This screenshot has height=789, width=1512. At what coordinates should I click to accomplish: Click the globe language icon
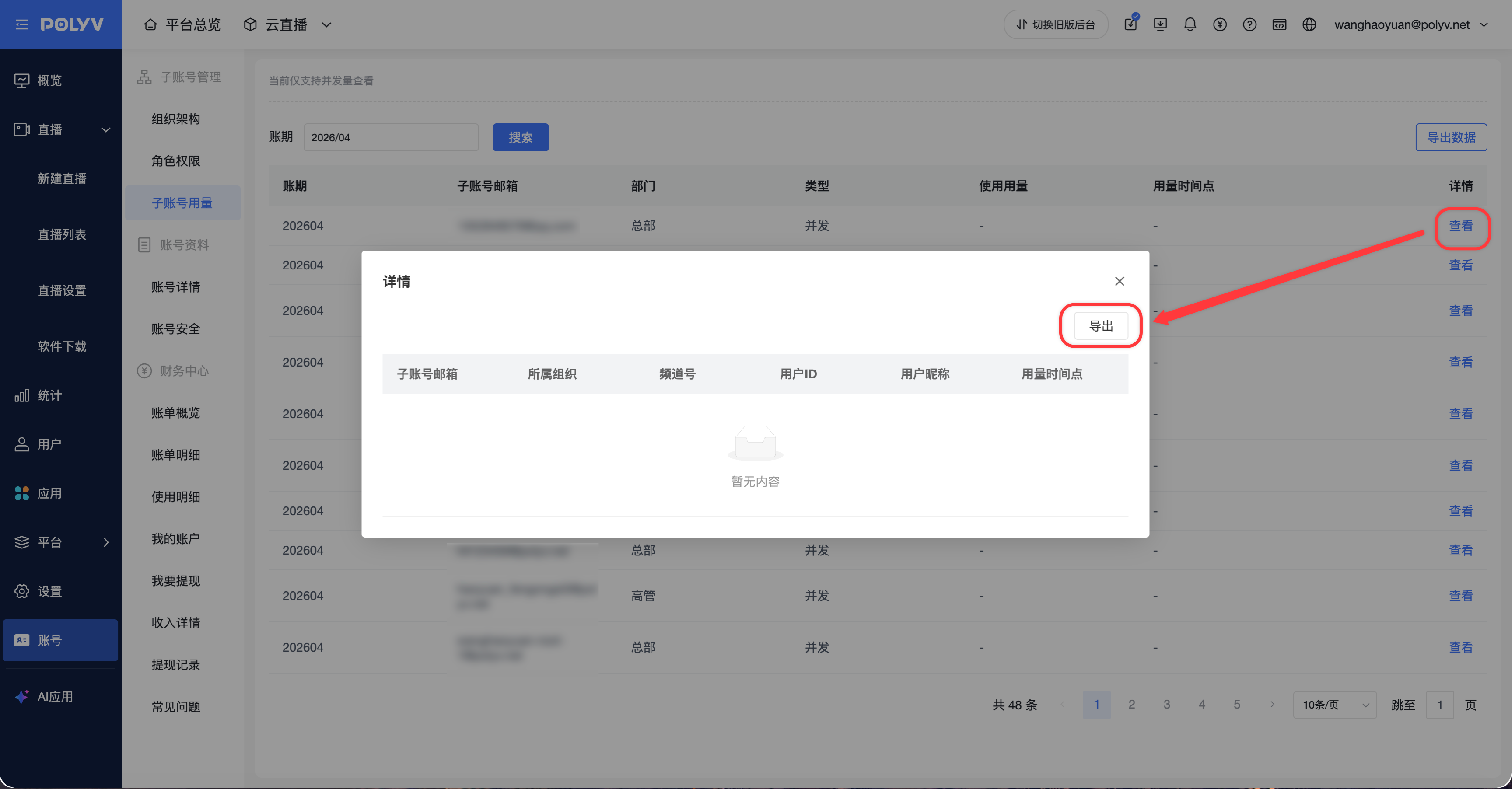[1309, 24]
